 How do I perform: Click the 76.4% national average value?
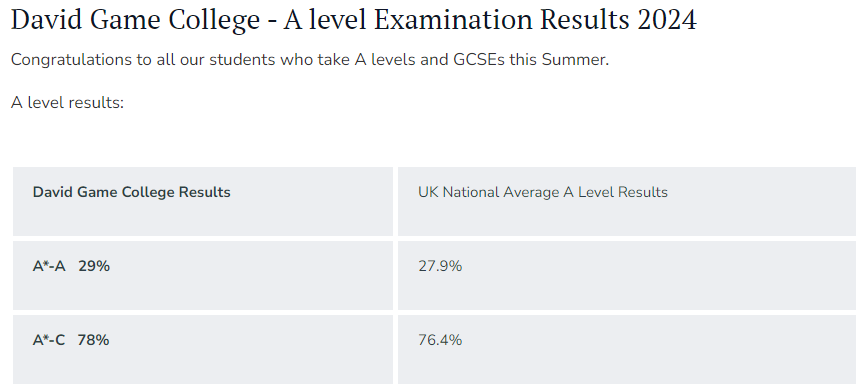(440, 340)
